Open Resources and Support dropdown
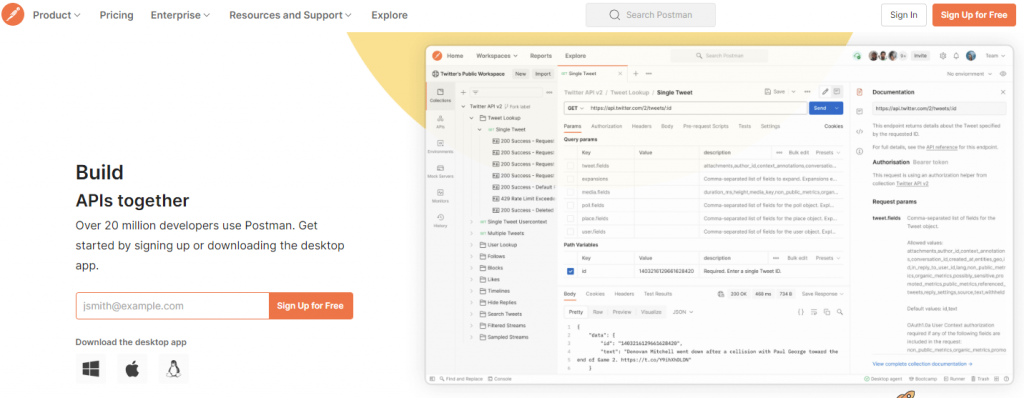This screenshot has height=398, width=1024. pos(290,14)
